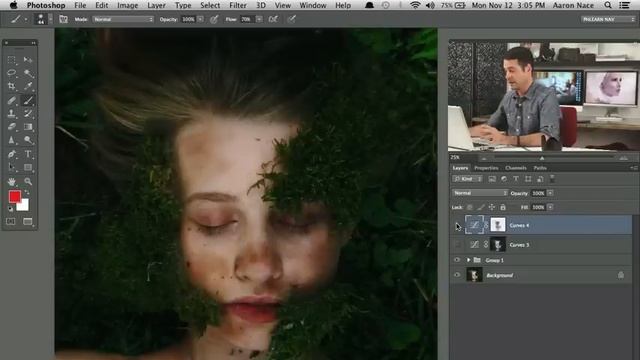Select the History Brush tool
The width and height of the screenshot is (640, 360).
click(x=28, y=113)
